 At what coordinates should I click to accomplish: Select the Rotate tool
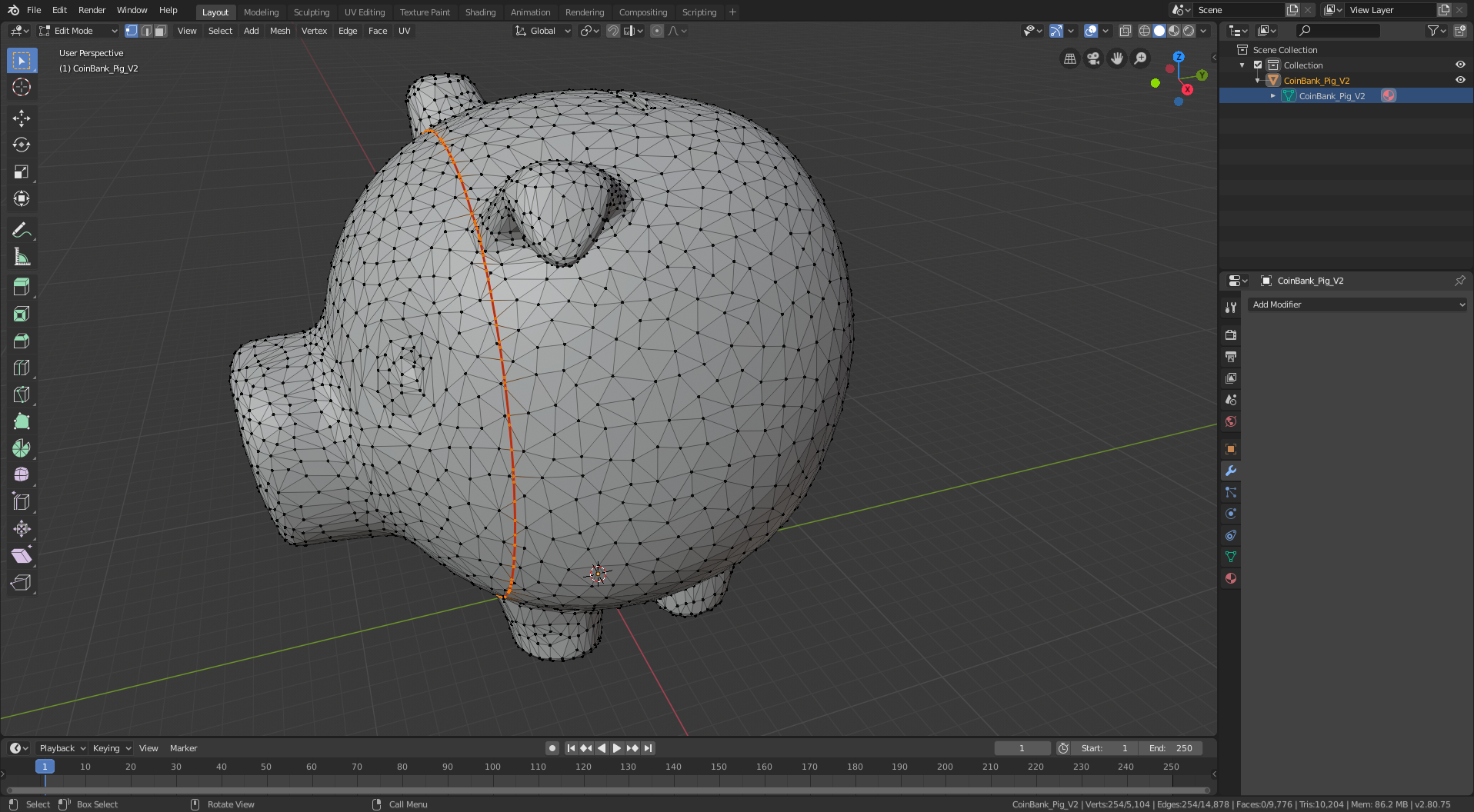pos(22,145)
